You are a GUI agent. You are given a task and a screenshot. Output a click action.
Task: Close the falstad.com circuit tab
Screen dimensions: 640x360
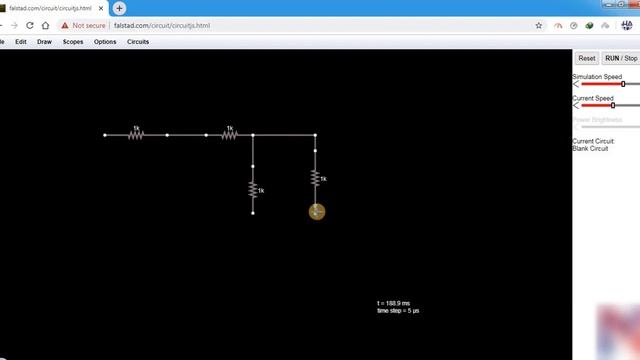click(101, 8)
